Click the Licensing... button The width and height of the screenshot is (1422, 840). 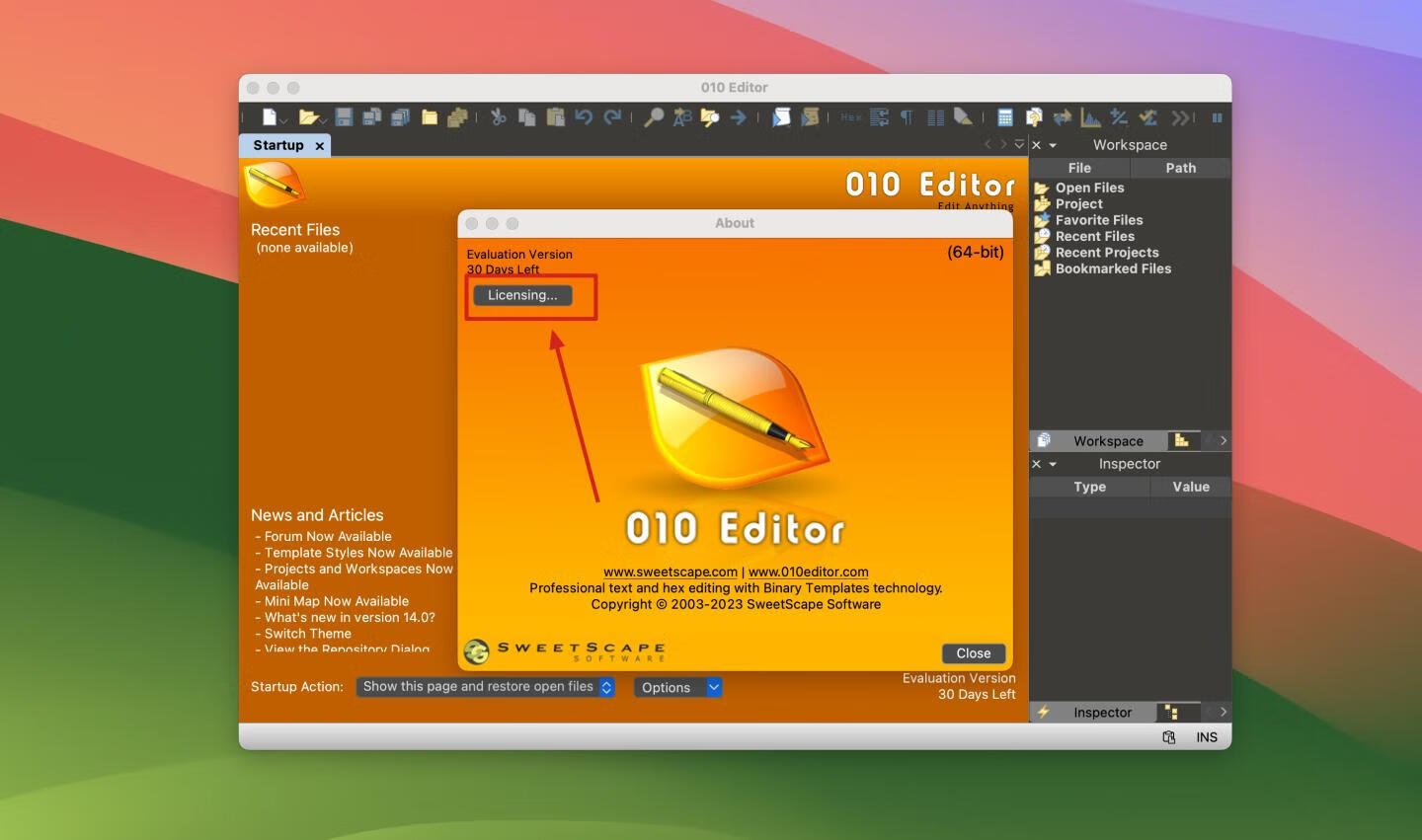522,295
